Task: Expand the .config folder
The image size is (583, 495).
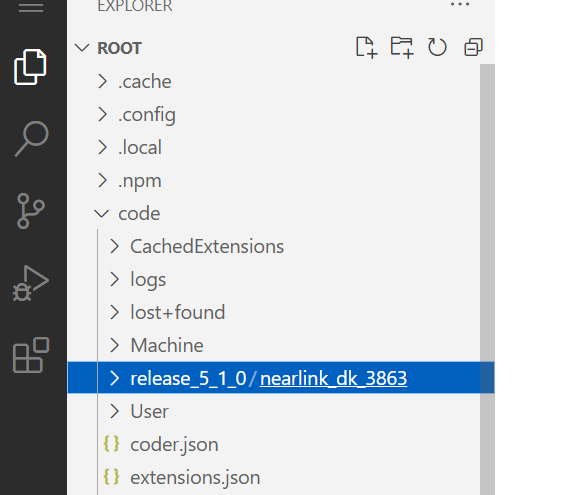Action: (x=102, y=114)
